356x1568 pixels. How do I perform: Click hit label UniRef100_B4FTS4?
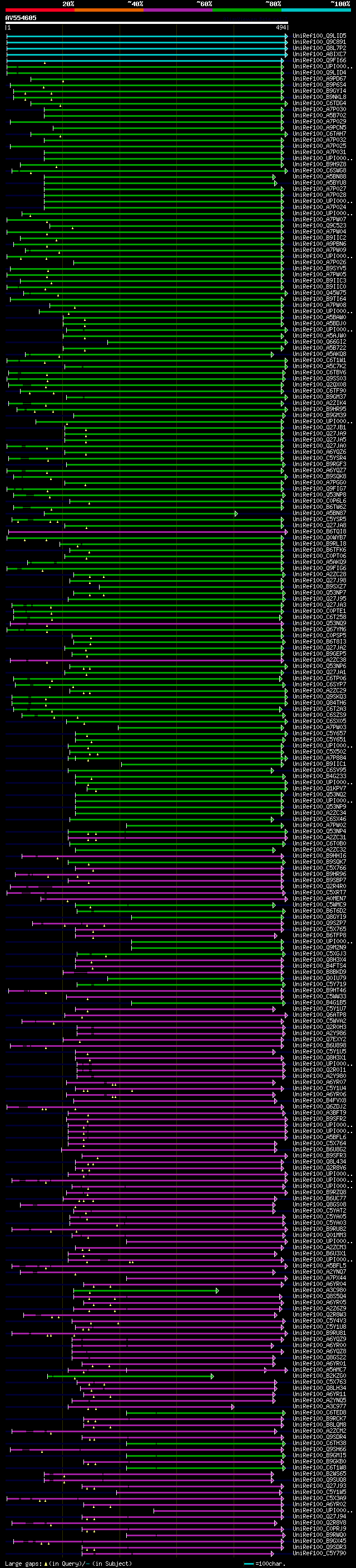(x=319, y=966)
